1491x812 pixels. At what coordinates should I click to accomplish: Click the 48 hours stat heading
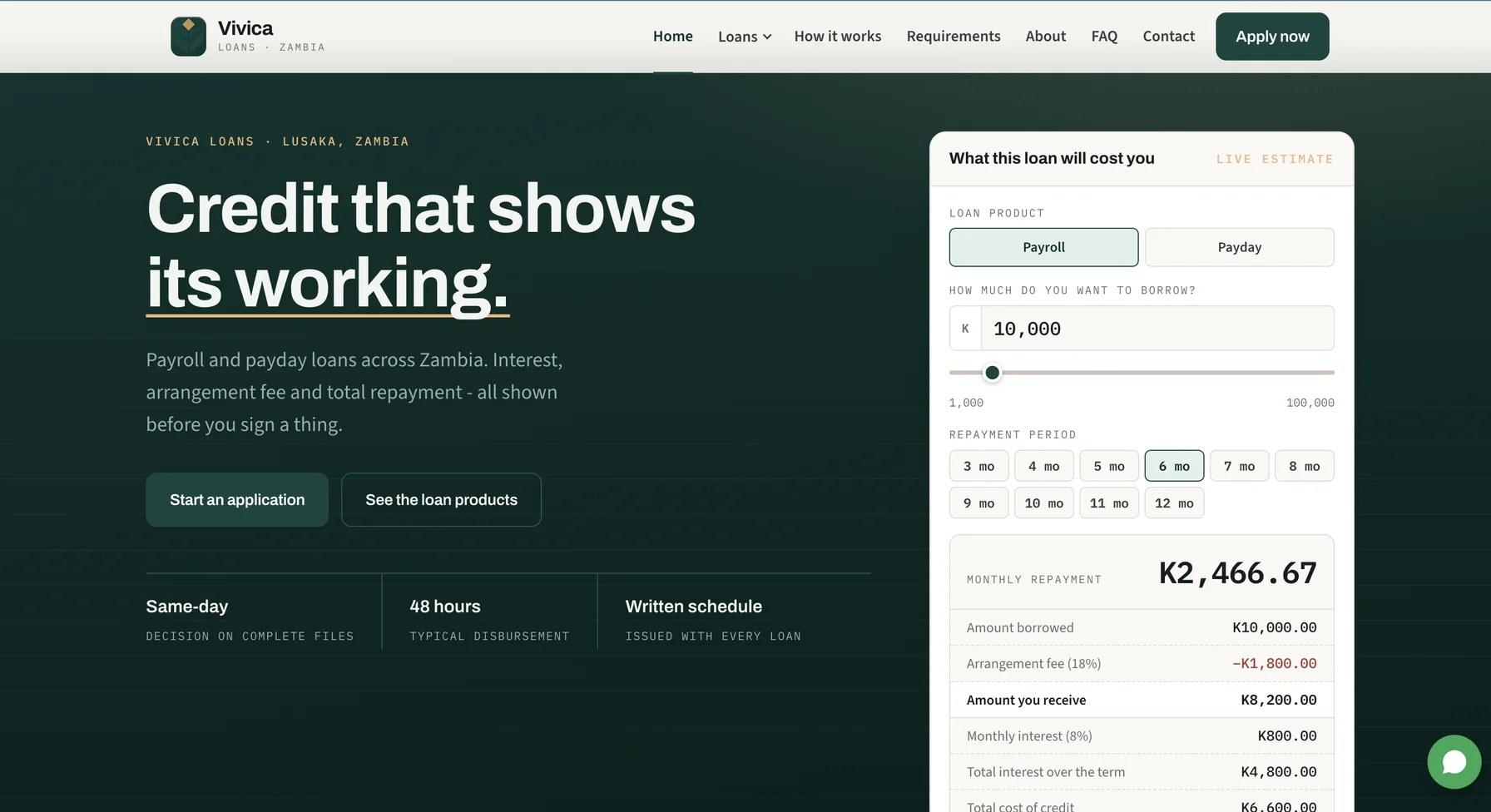click(445, 607)
